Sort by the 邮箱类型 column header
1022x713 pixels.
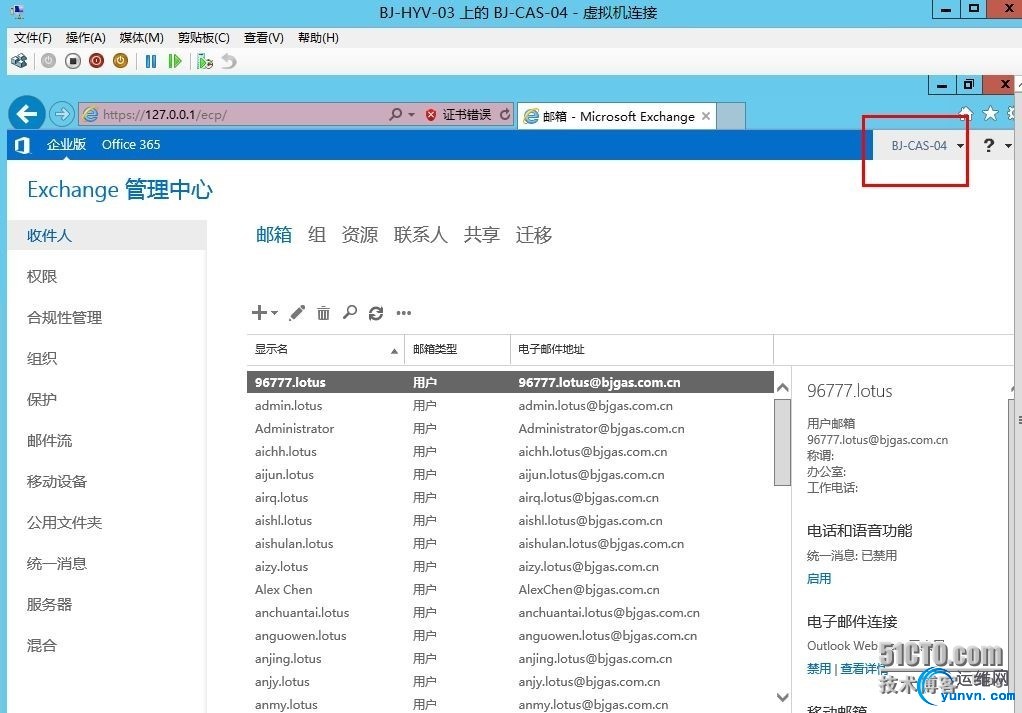tap(458, 349)
